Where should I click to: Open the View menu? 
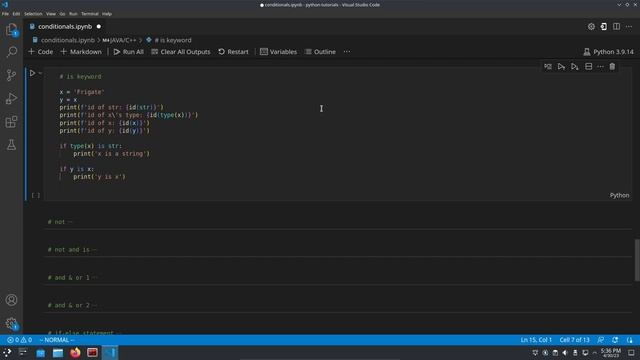(51, 13)
